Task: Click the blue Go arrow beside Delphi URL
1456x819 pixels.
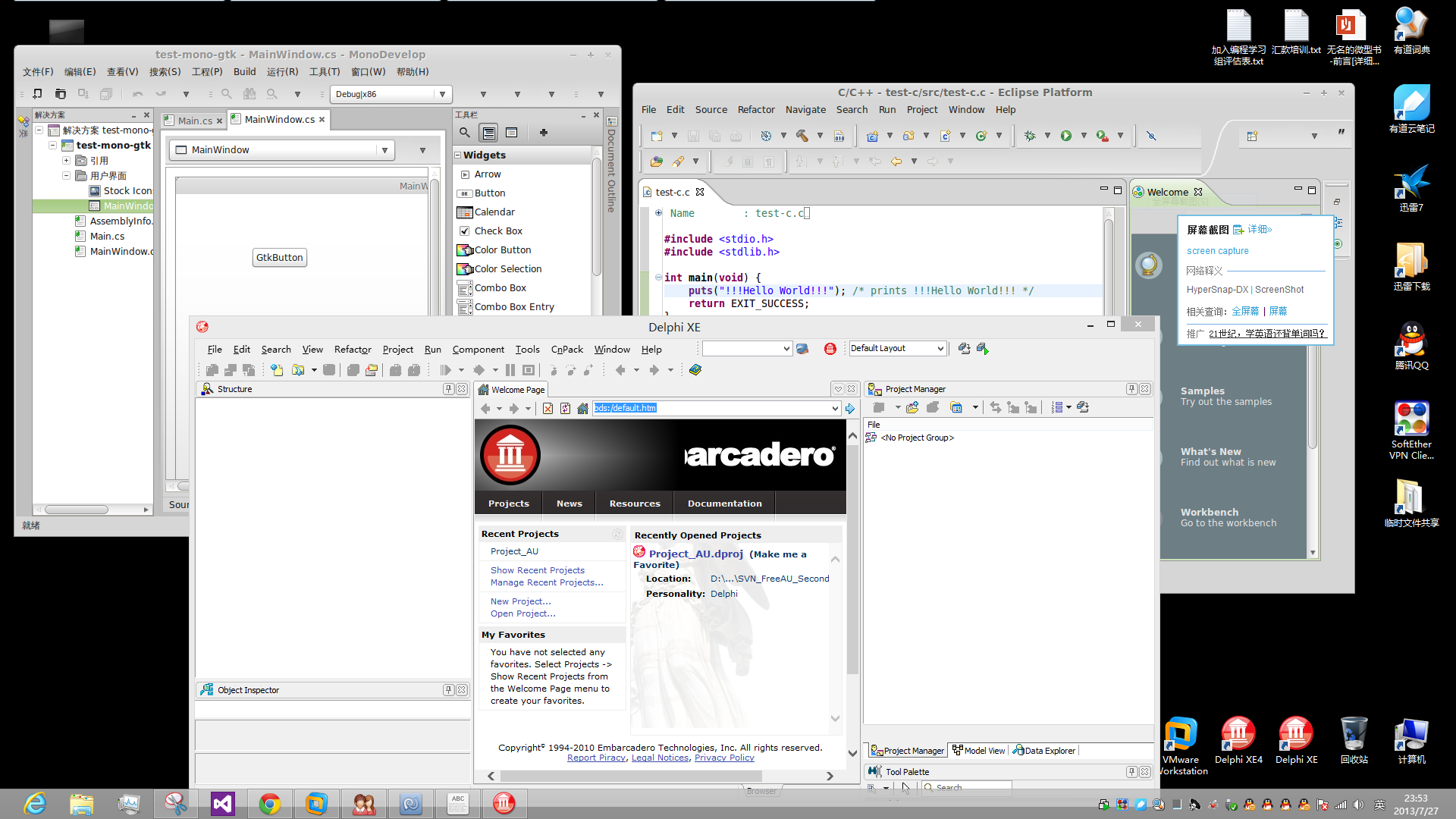Action: coord(850,409)
